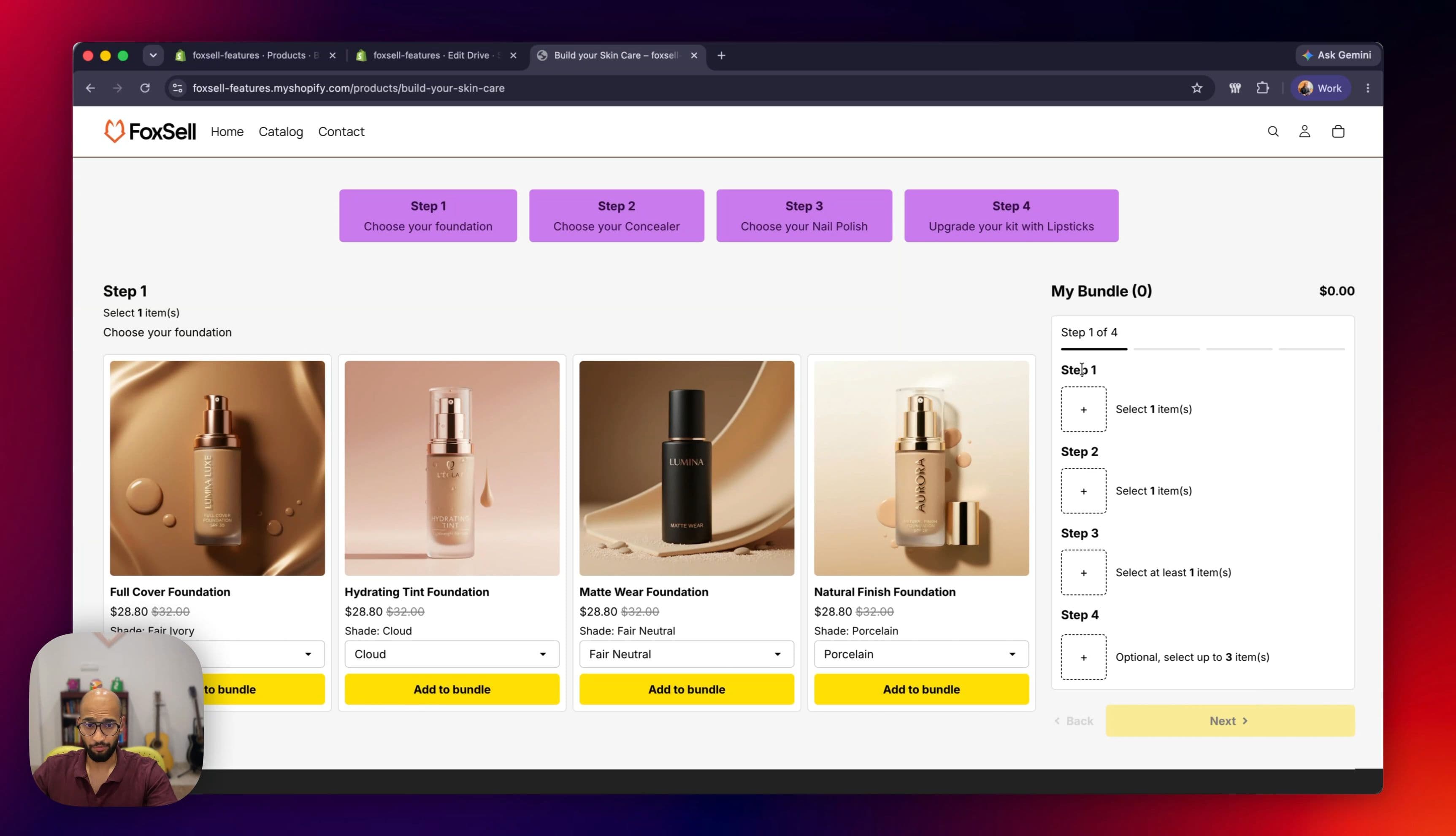The image size is (1456, 836).
Task: Click the My Bundle (0) heading
Action: point(1101,291)
